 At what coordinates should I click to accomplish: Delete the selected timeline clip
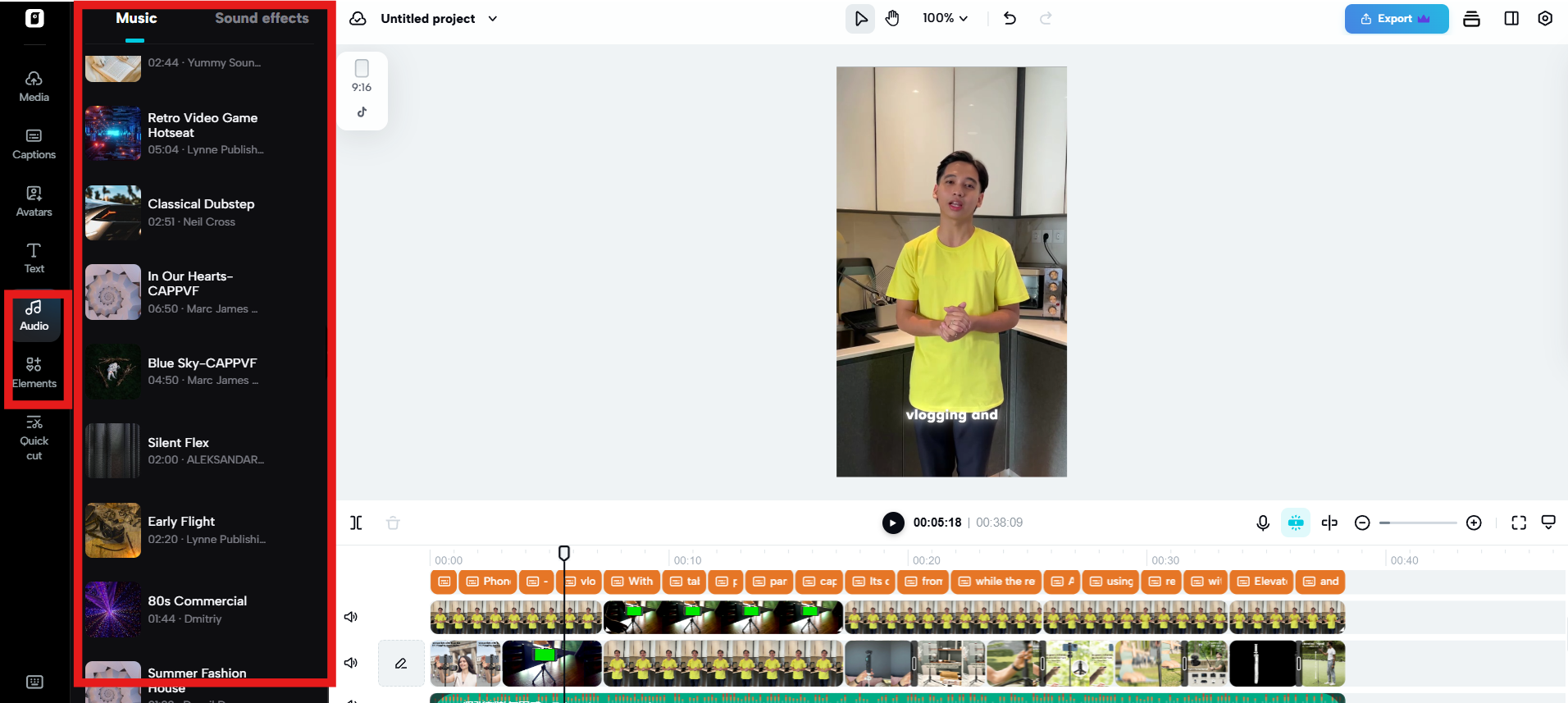point(393,523)
